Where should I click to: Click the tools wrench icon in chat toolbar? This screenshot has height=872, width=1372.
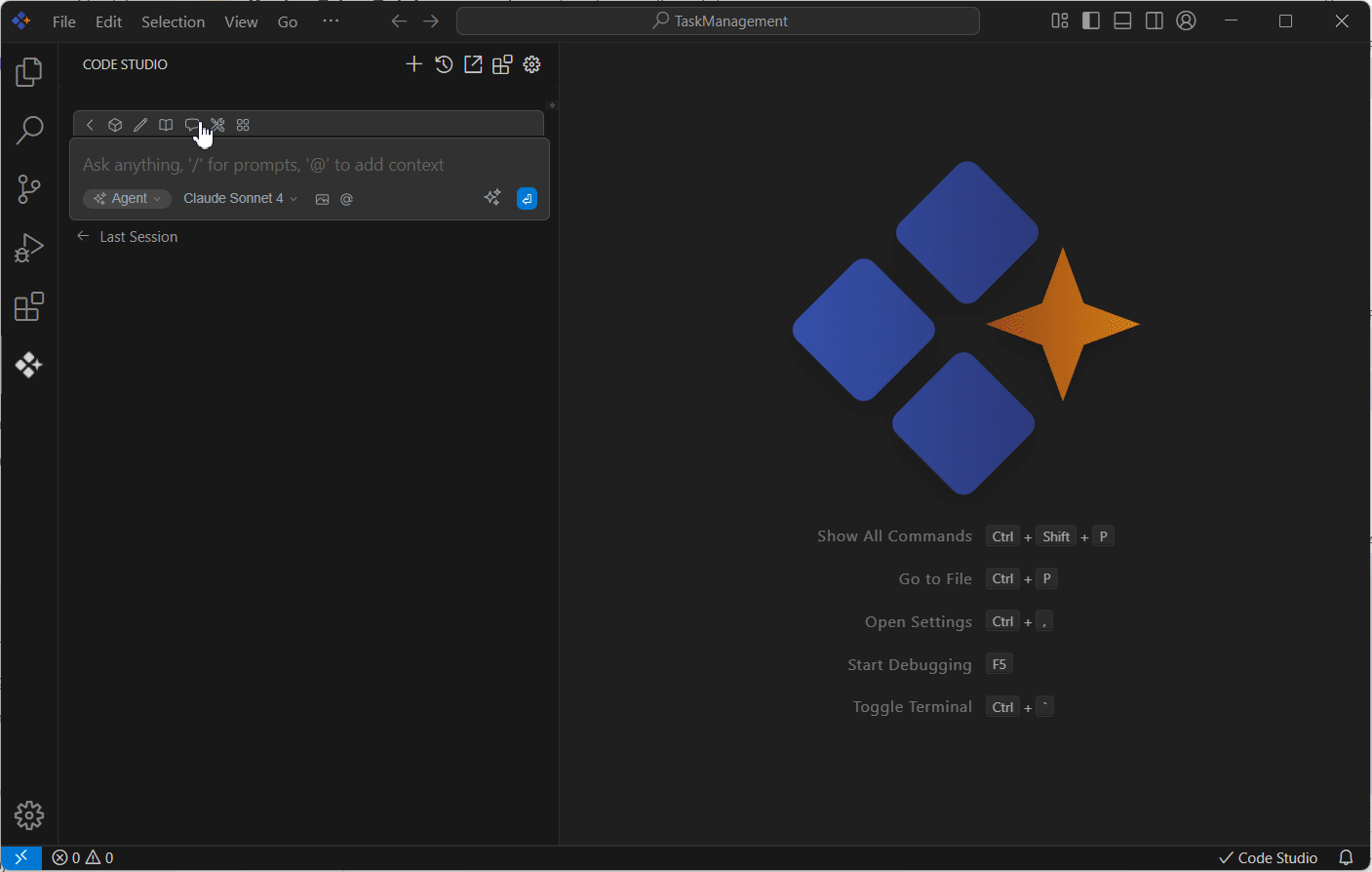coord(217,125)
